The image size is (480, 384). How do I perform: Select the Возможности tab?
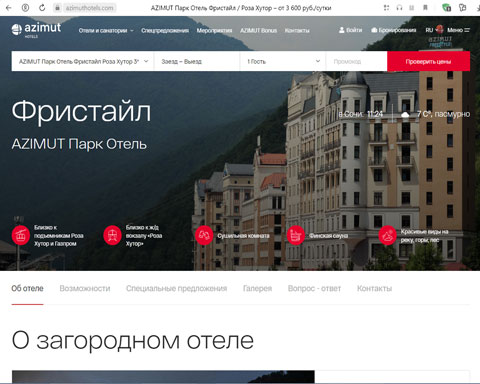(85, 288)
